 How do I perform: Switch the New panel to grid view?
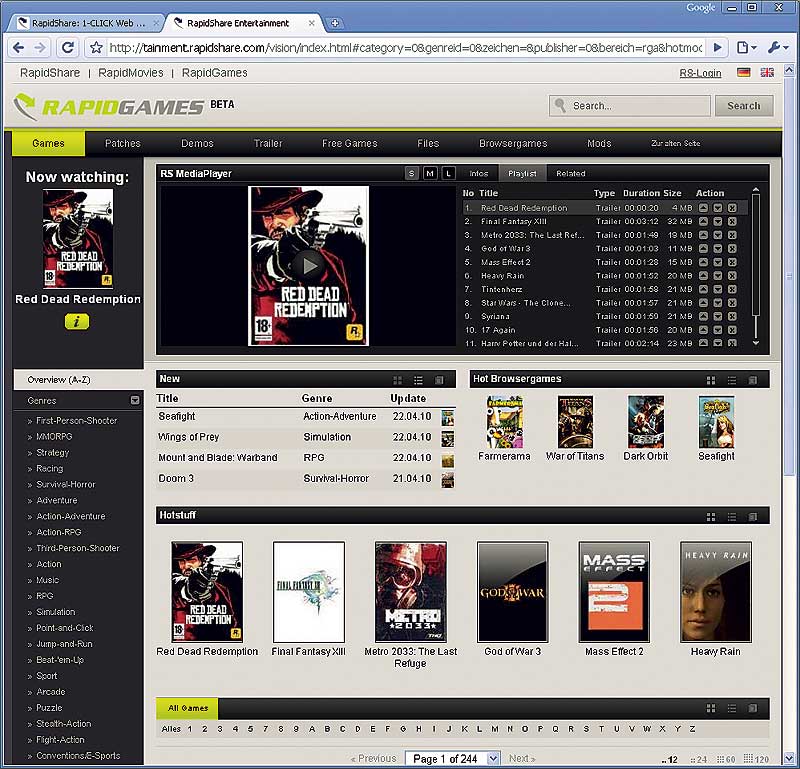(x=397, y=380)
